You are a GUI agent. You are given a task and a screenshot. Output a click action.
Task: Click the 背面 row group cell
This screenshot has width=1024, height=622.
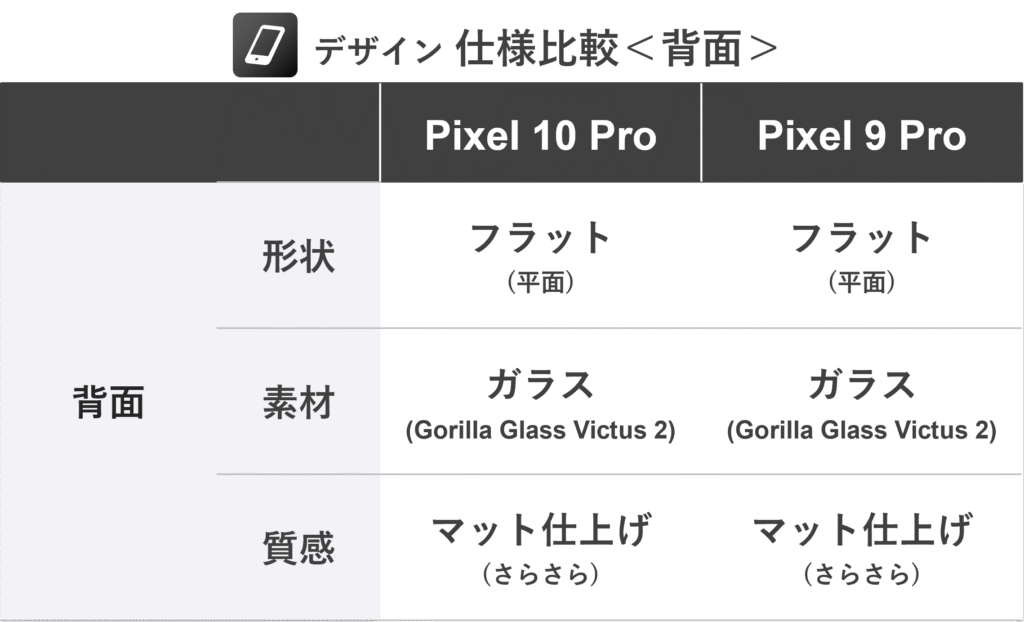[108, 402]
